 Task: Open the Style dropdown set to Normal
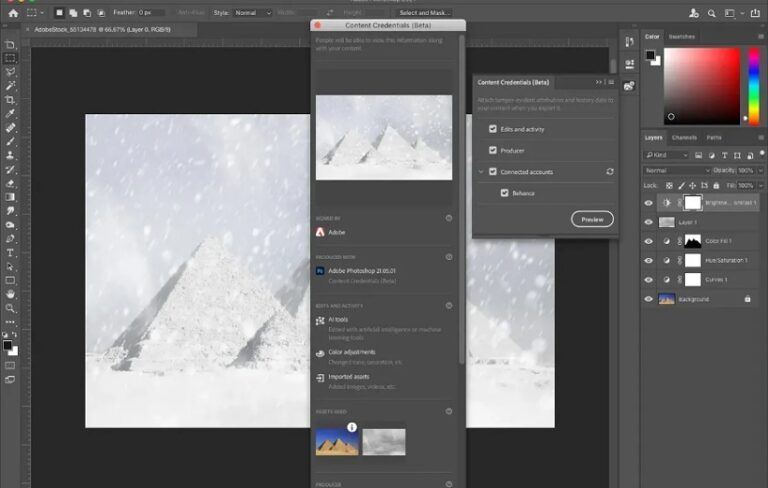[252, 13]
